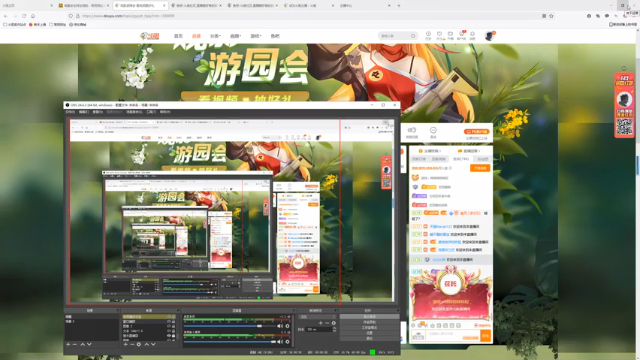This screenshot has height=360, width=640.
Task: Expand the 视频 dropdown in Douyu navigation
Action: (x=235, y=36)
